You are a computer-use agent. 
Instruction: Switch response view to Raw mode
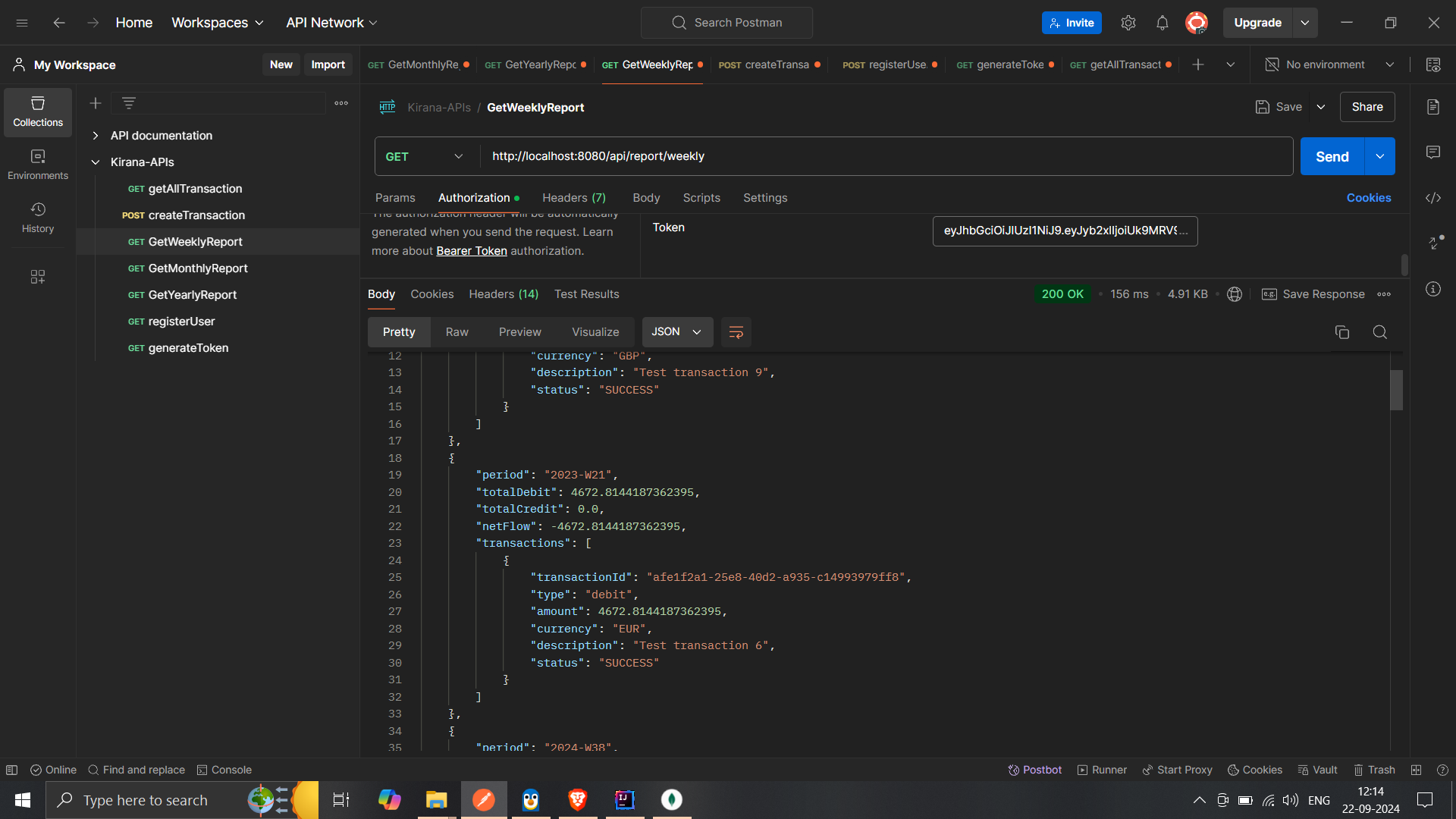tap(457, 332)
